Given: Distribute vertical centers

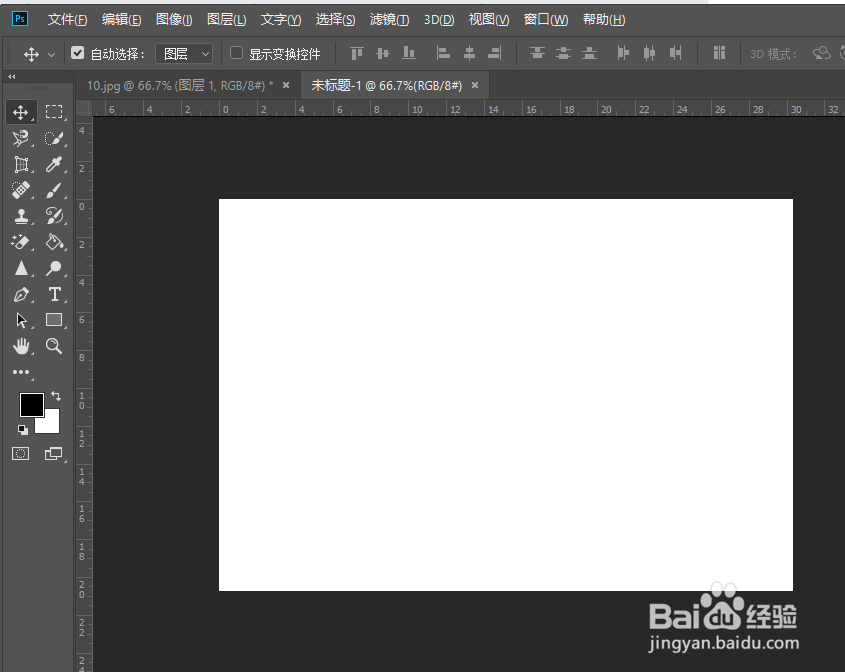Looking at the screenshot, I should tap(564, 53).
